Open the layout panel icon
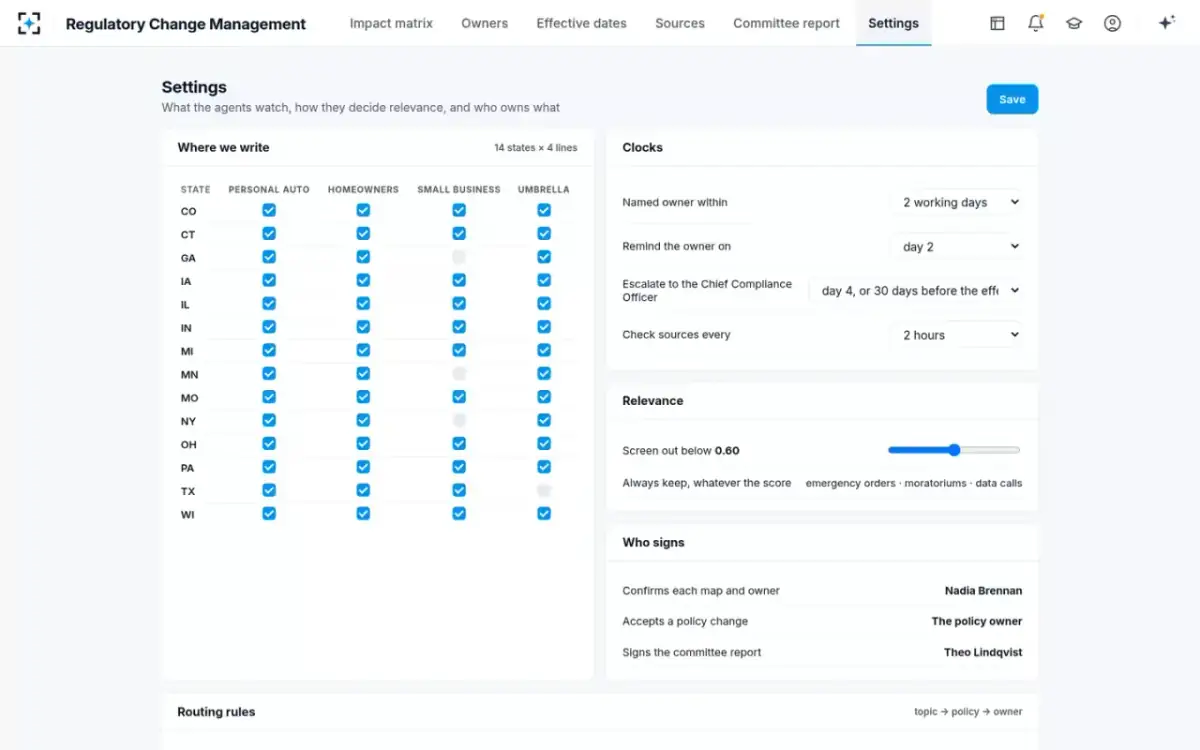 pyautogui.click(x=997, y=23)
